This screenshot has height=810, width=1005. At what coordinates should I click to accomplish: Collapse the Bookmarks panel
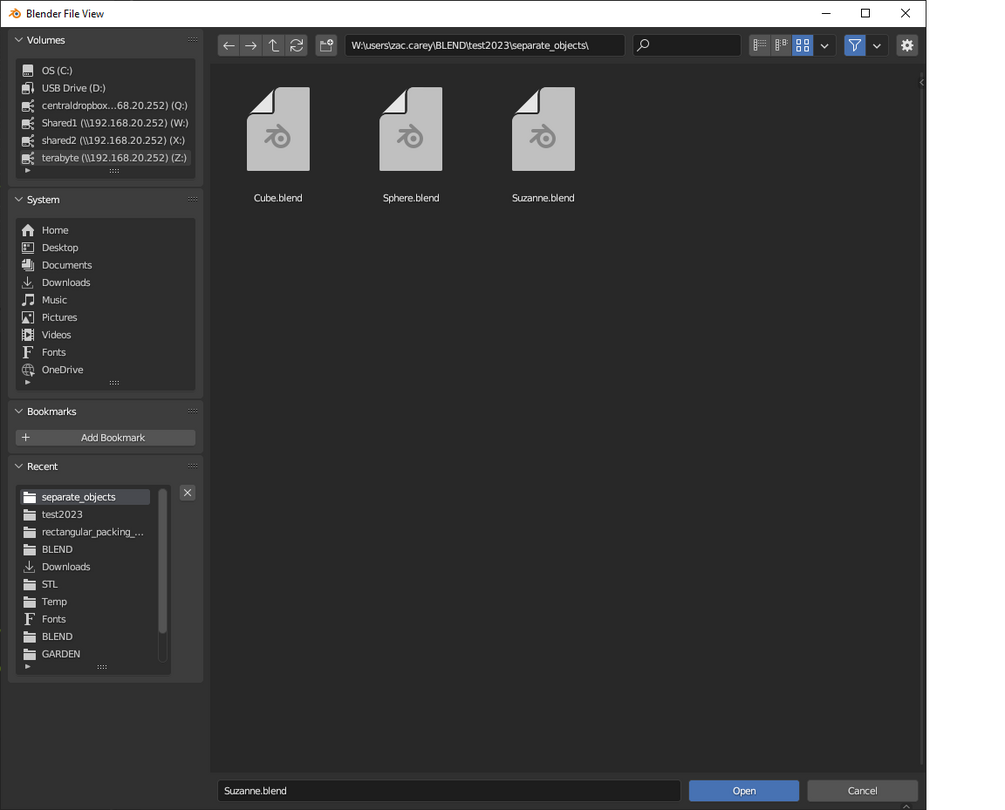tap(19, 411)
